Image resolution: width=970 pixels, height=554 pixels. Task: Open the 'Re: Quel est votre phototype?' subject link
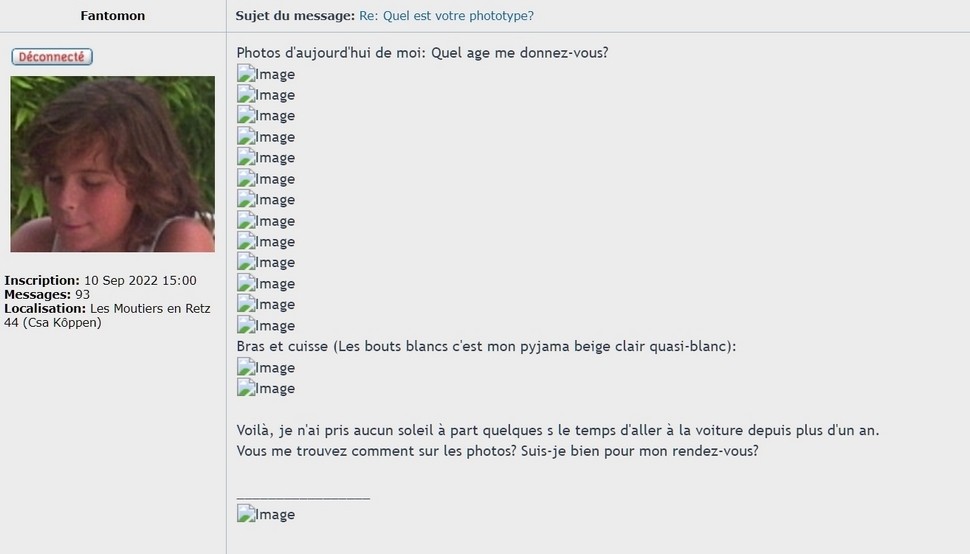tap(446, 16)
